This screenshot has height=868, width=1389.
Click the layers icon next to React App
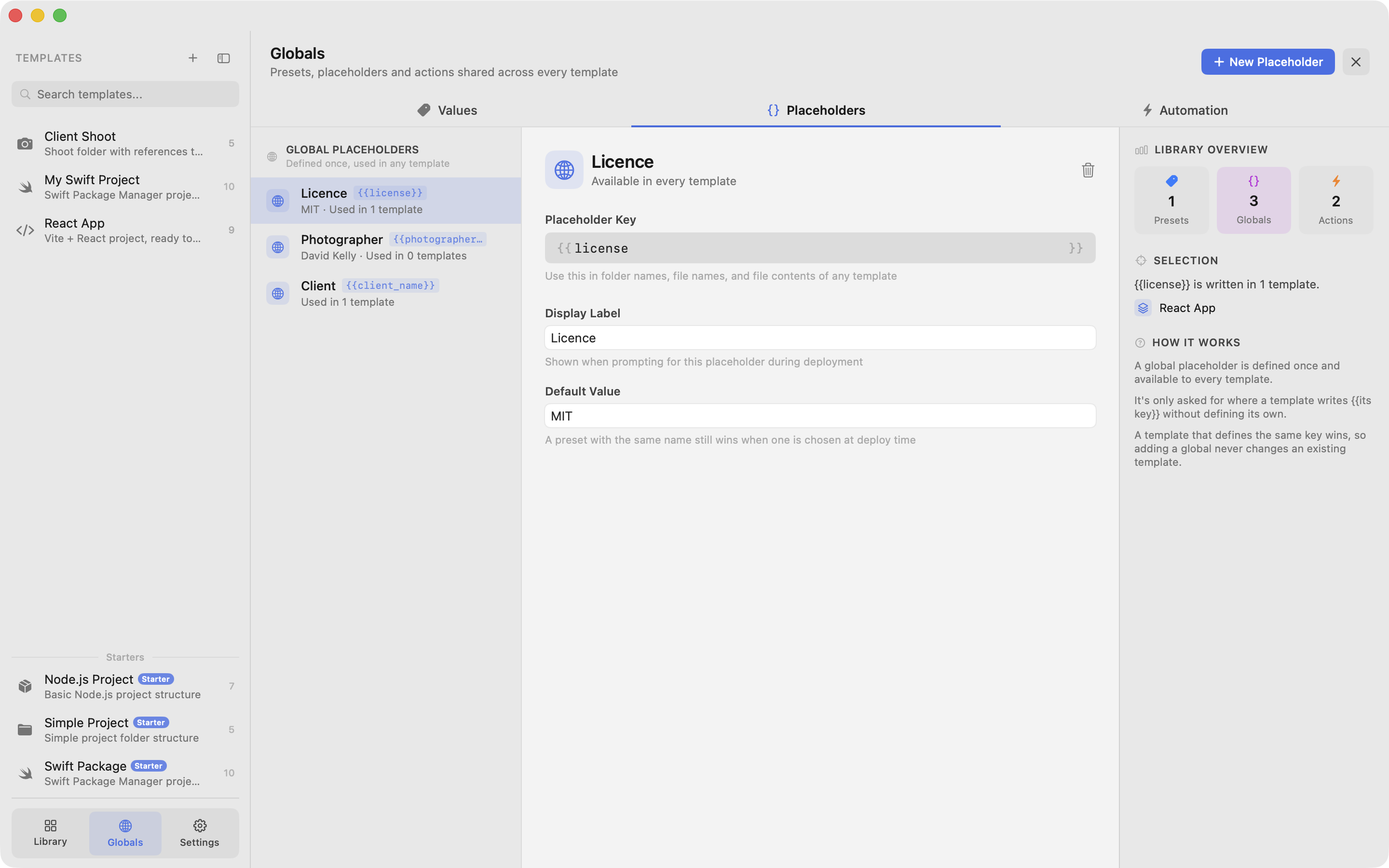[x=1143, y=308]
